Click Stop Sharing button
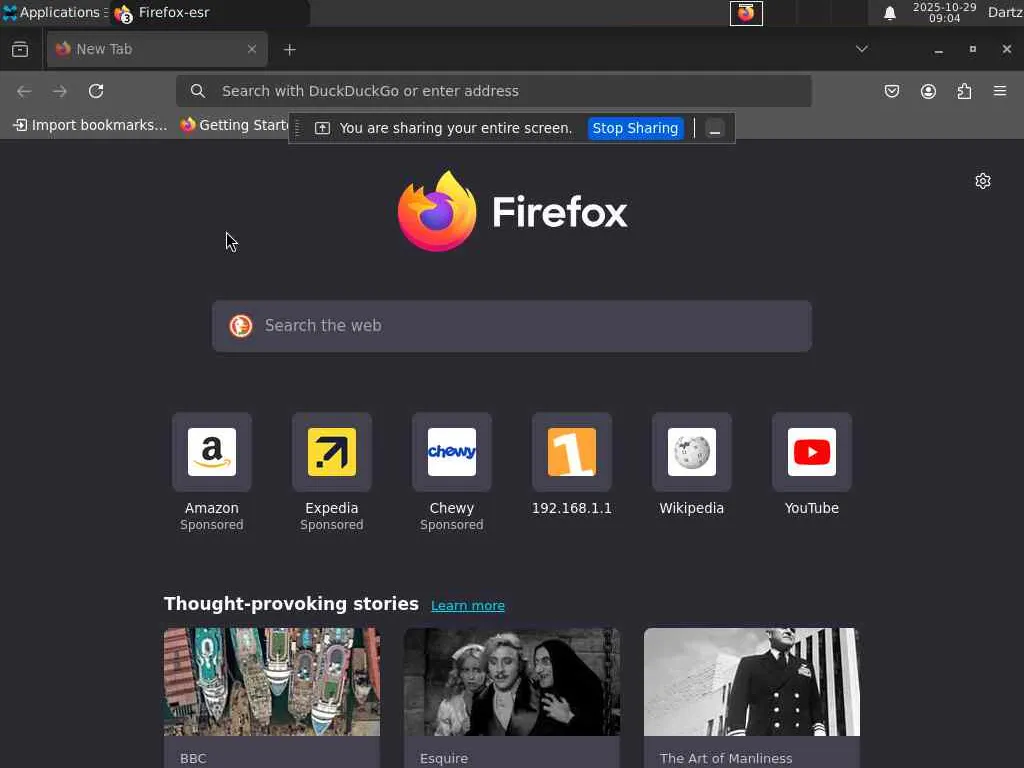Image resolution: width=1024 pixels, height=768 pixels. click(635, 128)
